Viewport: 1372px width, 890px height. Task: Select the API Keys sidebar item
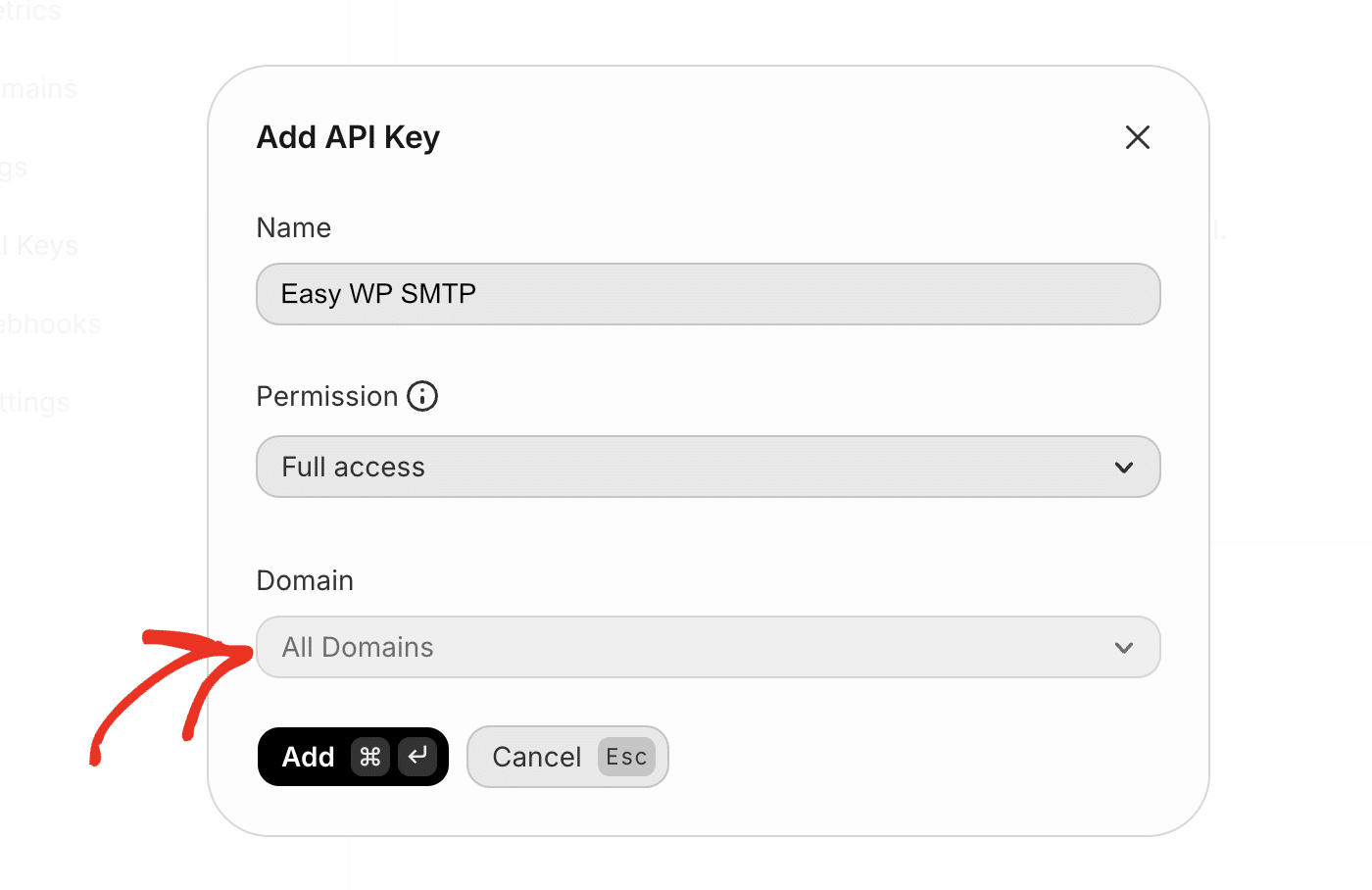pos(39,245)
